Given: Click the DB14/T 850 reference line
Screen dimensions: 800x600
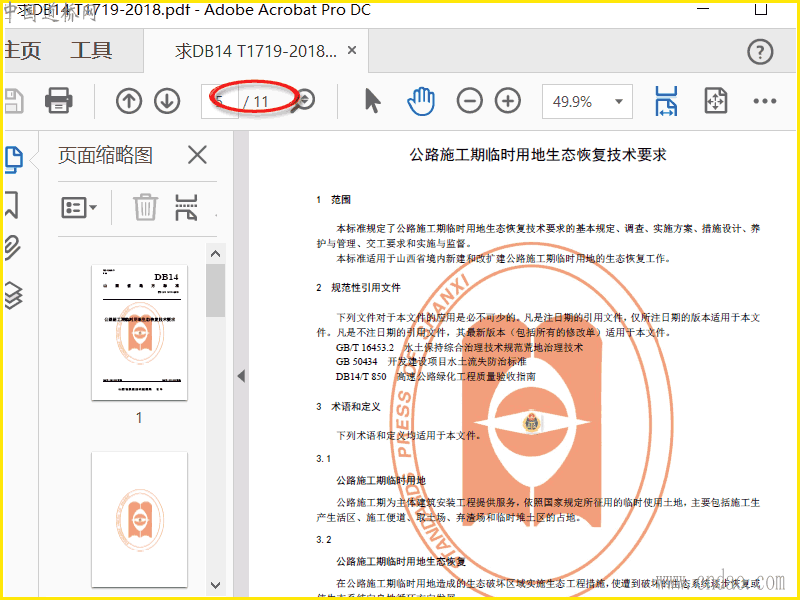Looking at the screenshot, I should coord(436,377).
